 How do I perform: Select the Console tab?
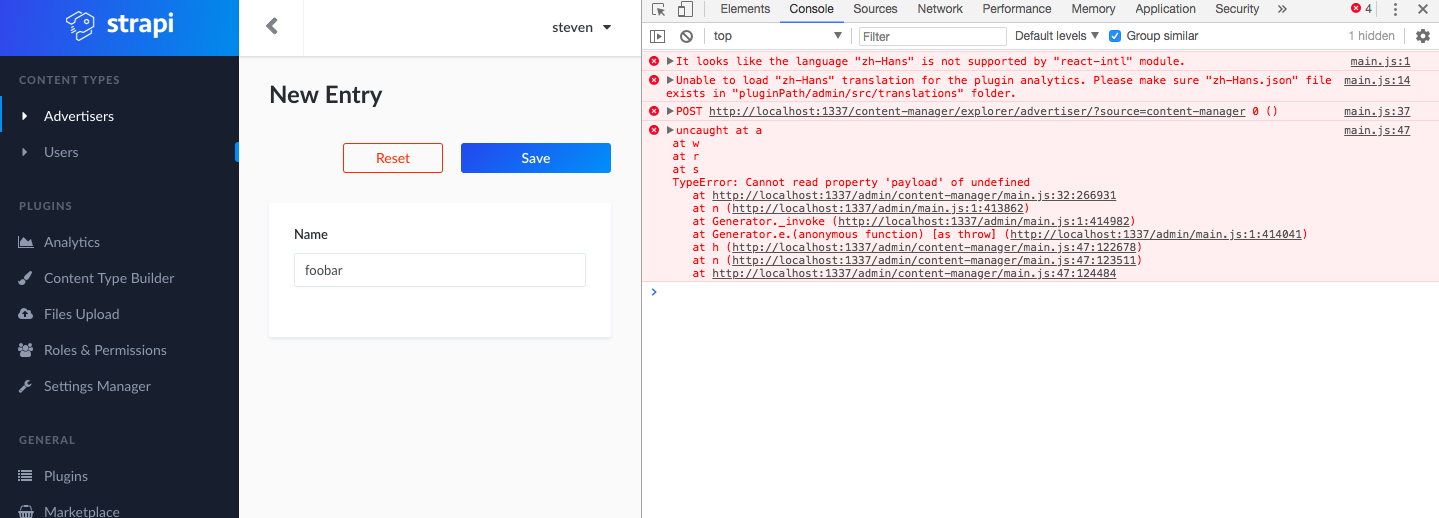(811, 9)
